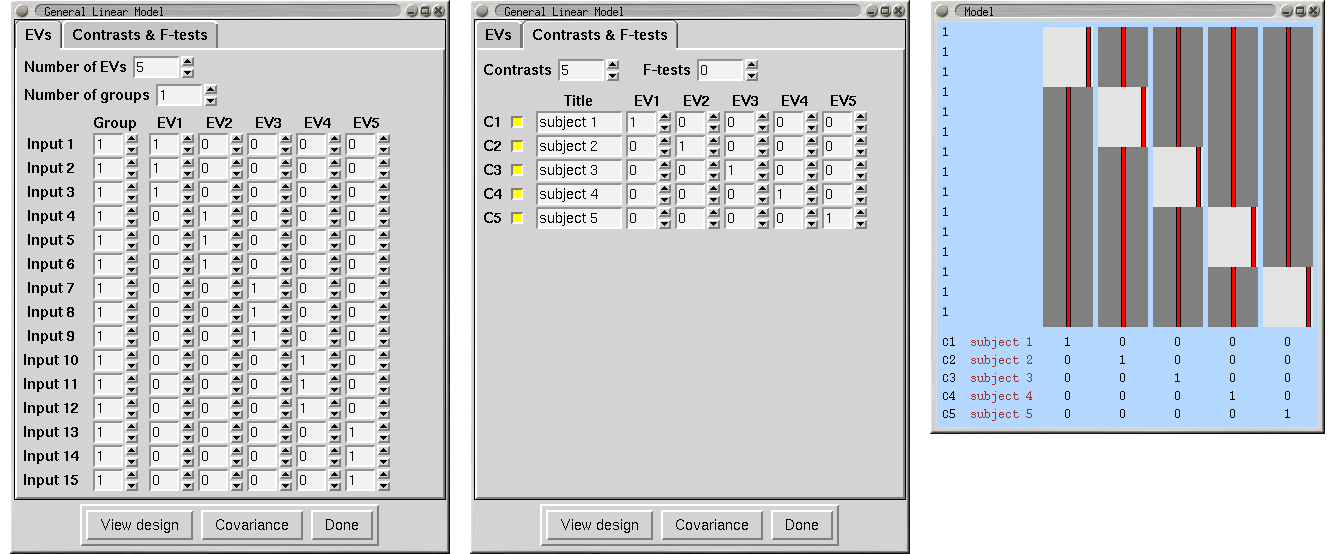This screenshot has height=554, width=1335.
Task: Toggle the yellow checkbox for contrast C1
Action: [517, 122]
